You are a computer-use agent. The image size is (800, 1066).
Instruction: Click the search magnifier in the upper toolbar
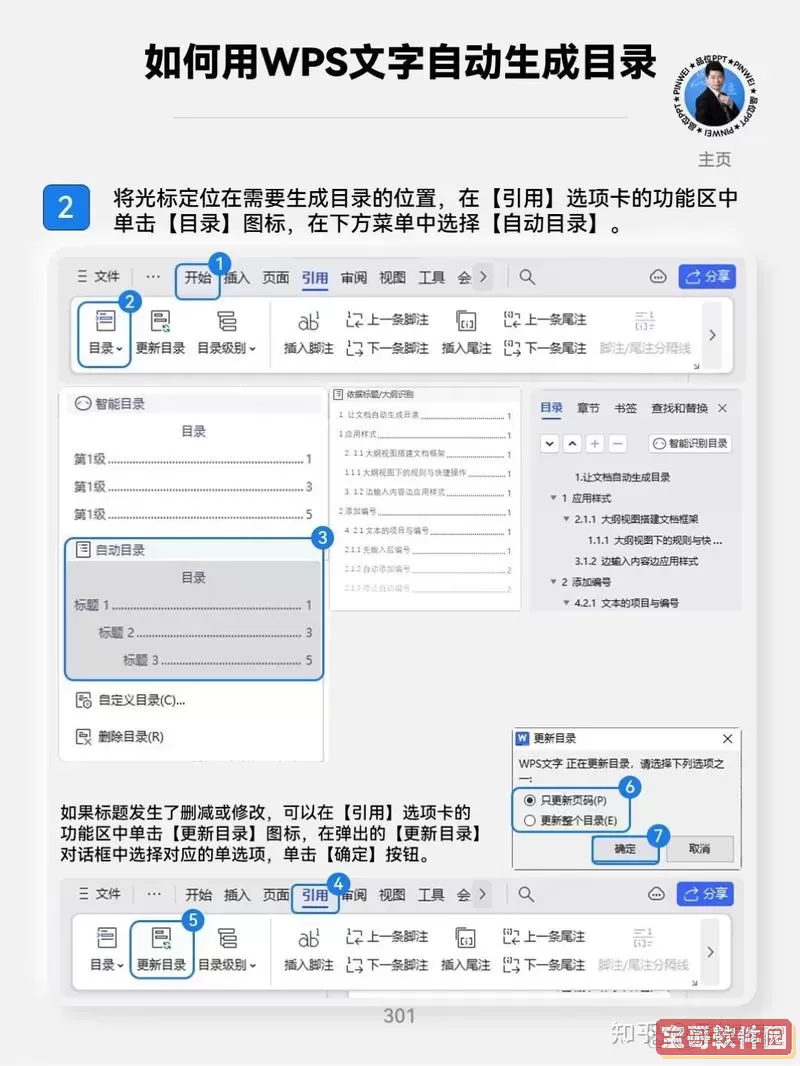tap(527, 277)
